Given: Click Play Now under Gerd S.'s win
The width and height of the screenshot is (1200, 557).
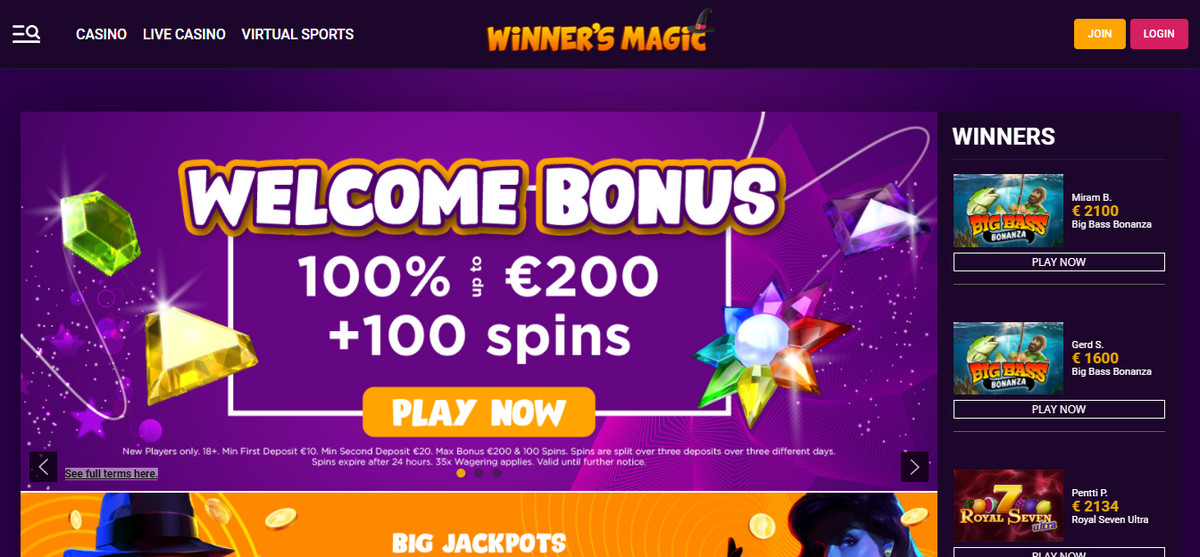Looking at the screenshot, I should [x=1059, y=409].
